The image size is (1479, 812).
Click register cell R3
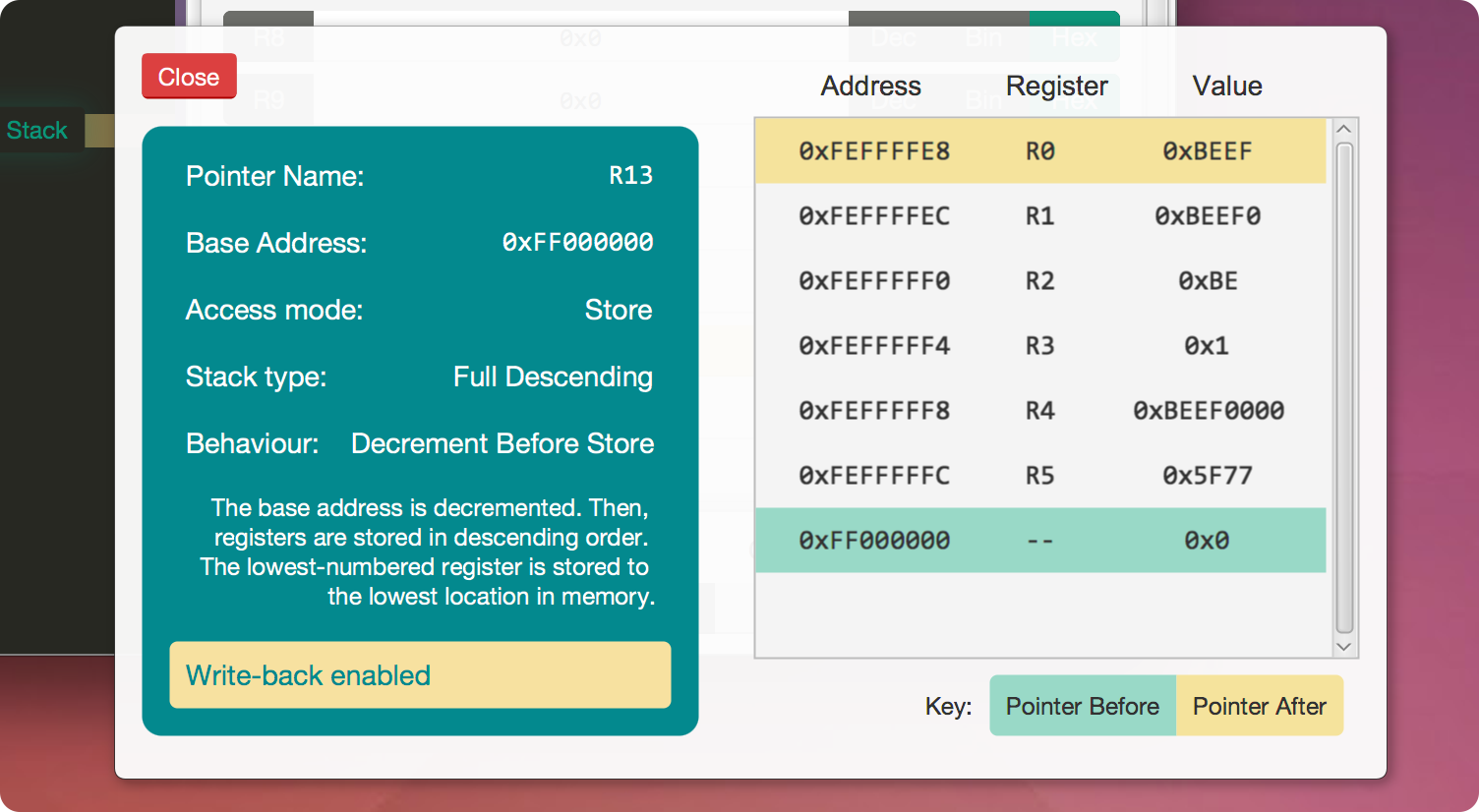[1040, 346]
